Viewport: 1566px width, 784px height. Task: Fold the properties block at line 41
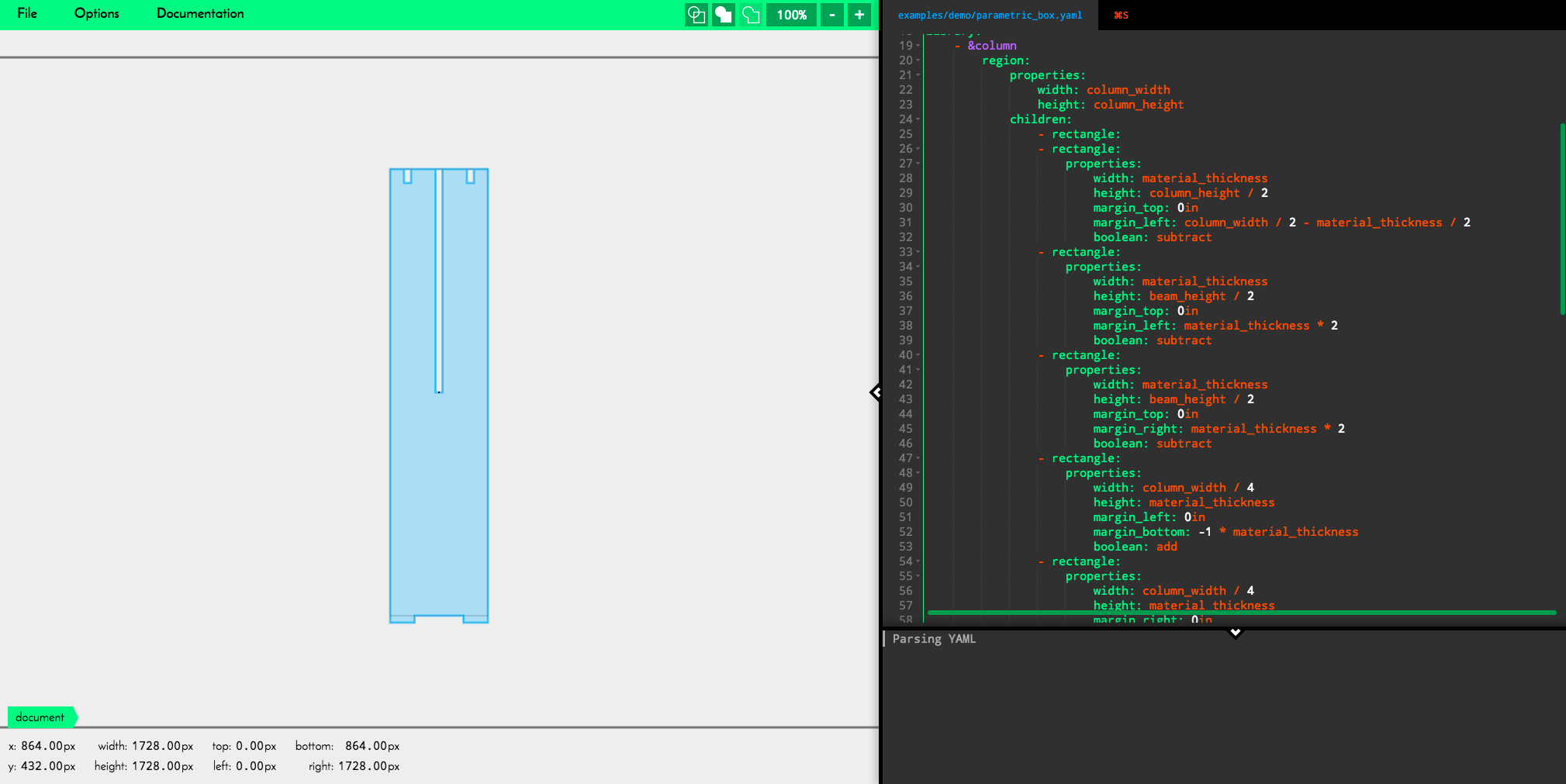(918, 370)
